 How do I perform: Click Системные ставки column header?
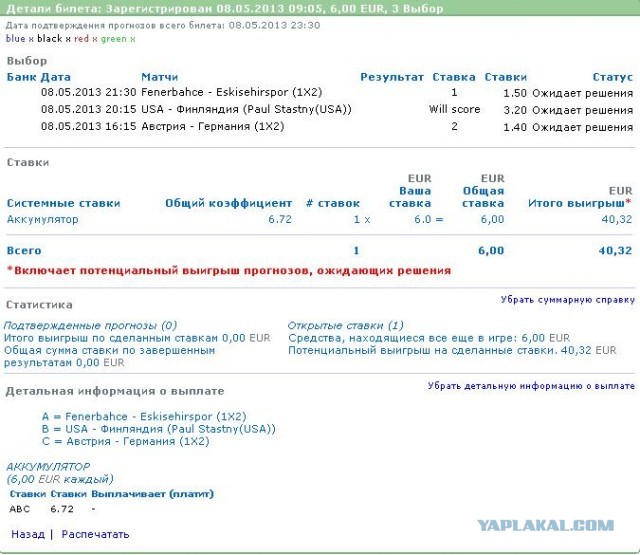[63, 203]
